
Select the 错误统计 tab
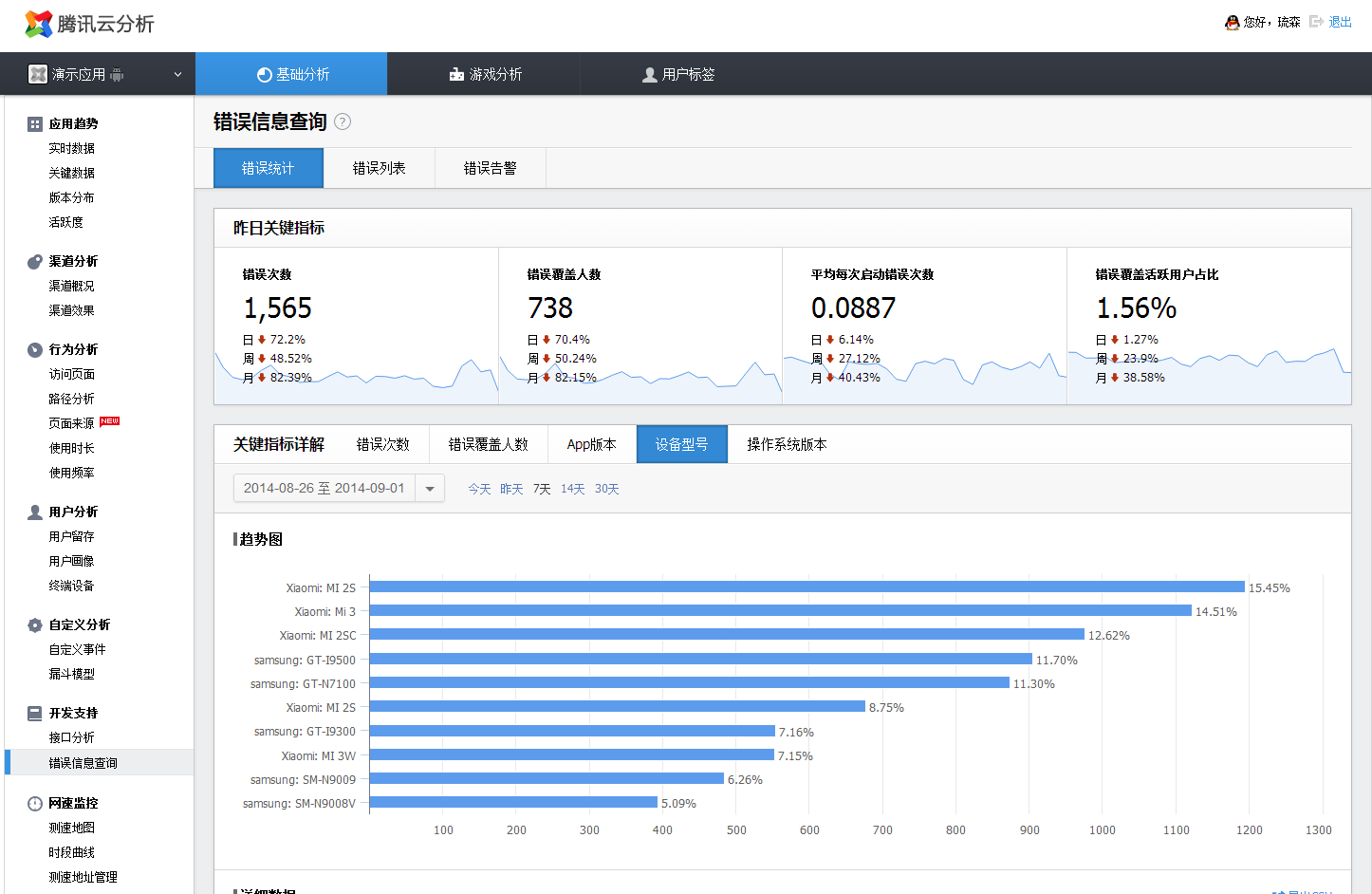269,168
